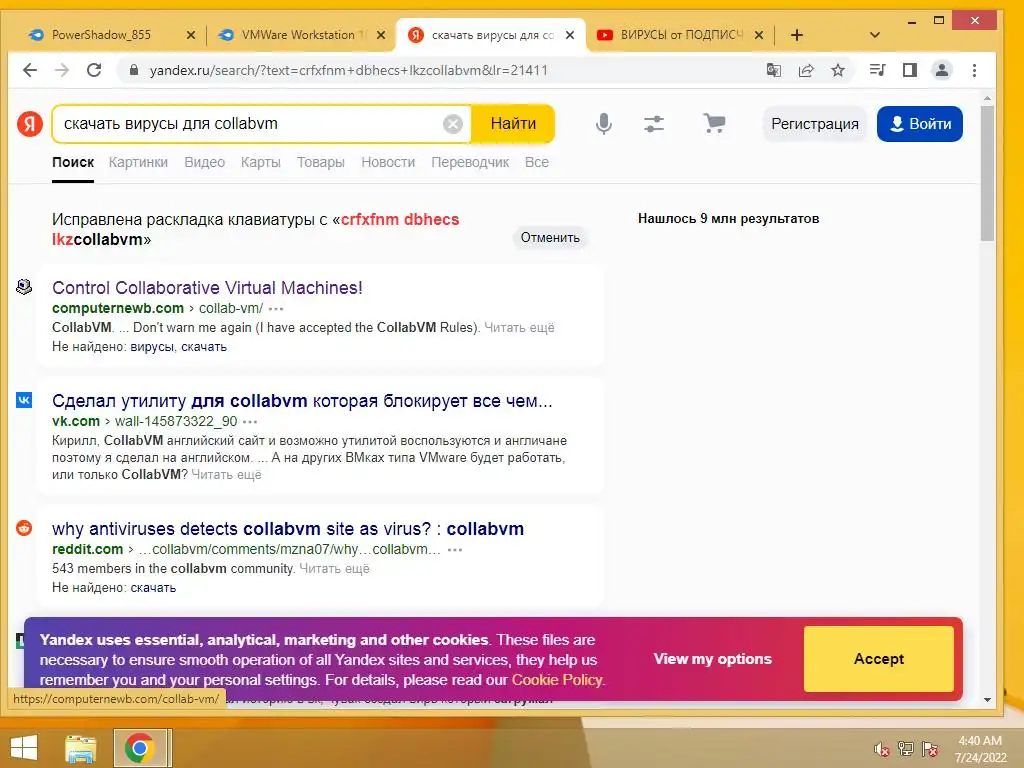Image resolution: width=1024 pixels, height=768 pixels.
Task: Reload the Yandex search page
Action: pyautogui.click(x=94, y=70)
